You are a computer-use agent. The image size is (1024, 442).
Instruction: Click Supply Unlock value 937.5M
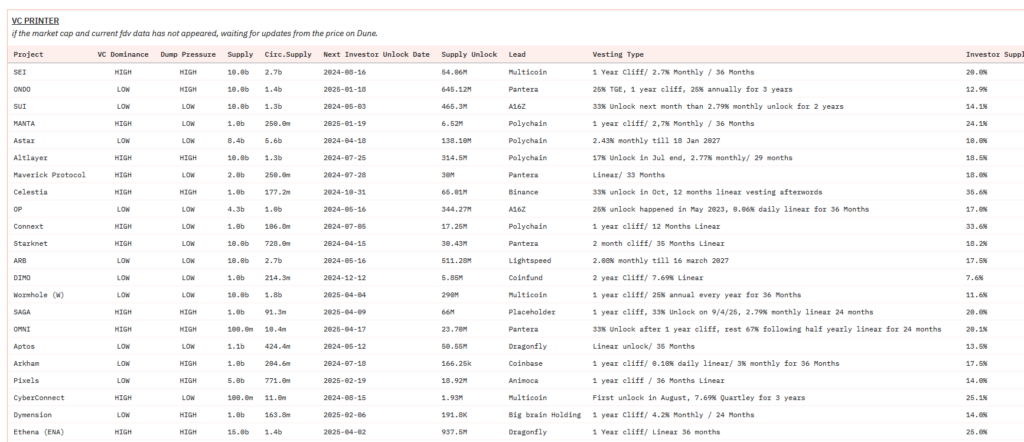(x=454, y=432)
